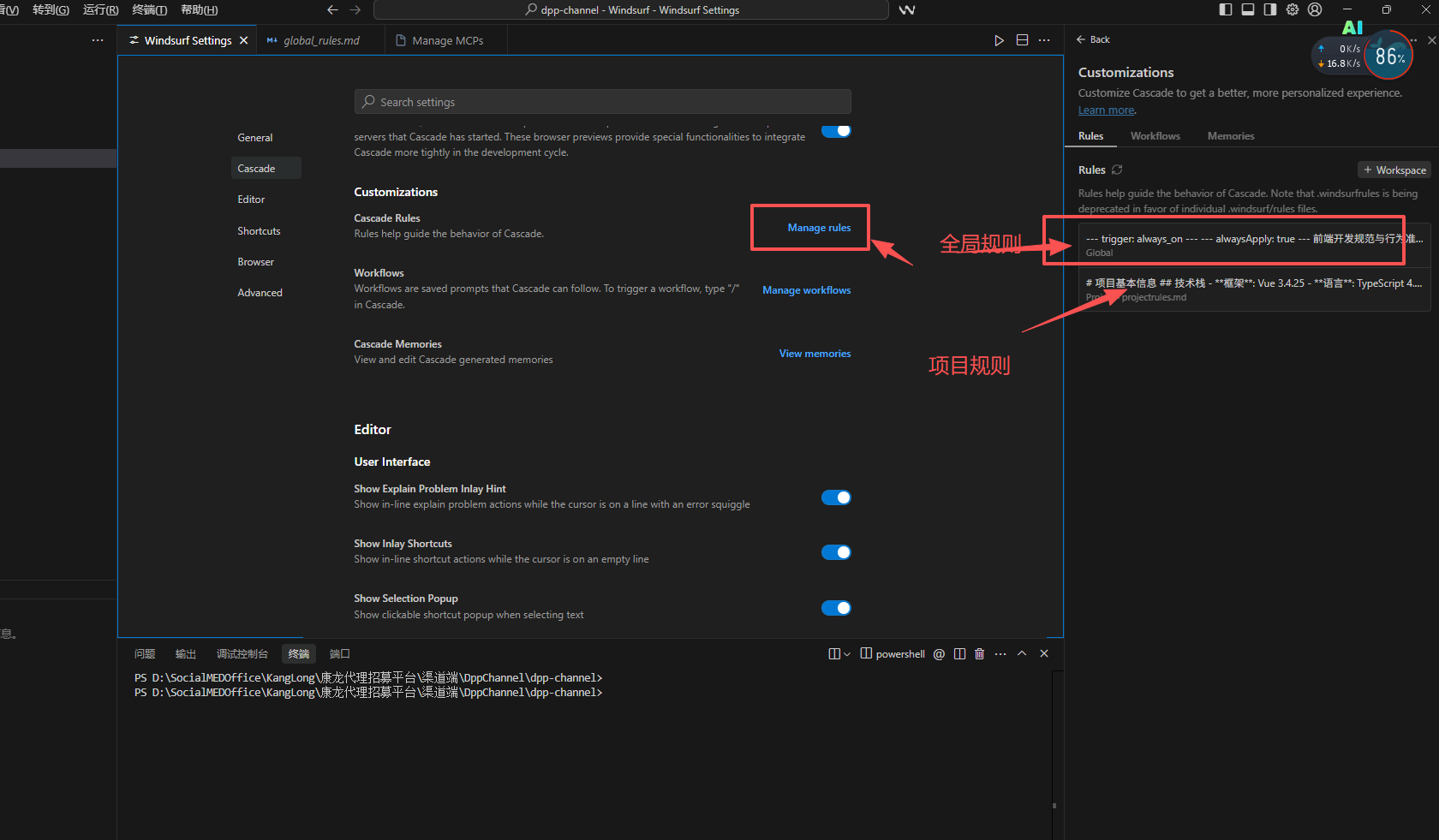The image size is (1439, 840).
Task: Click the terminal @ mention icon
Action: click(939, 653)
